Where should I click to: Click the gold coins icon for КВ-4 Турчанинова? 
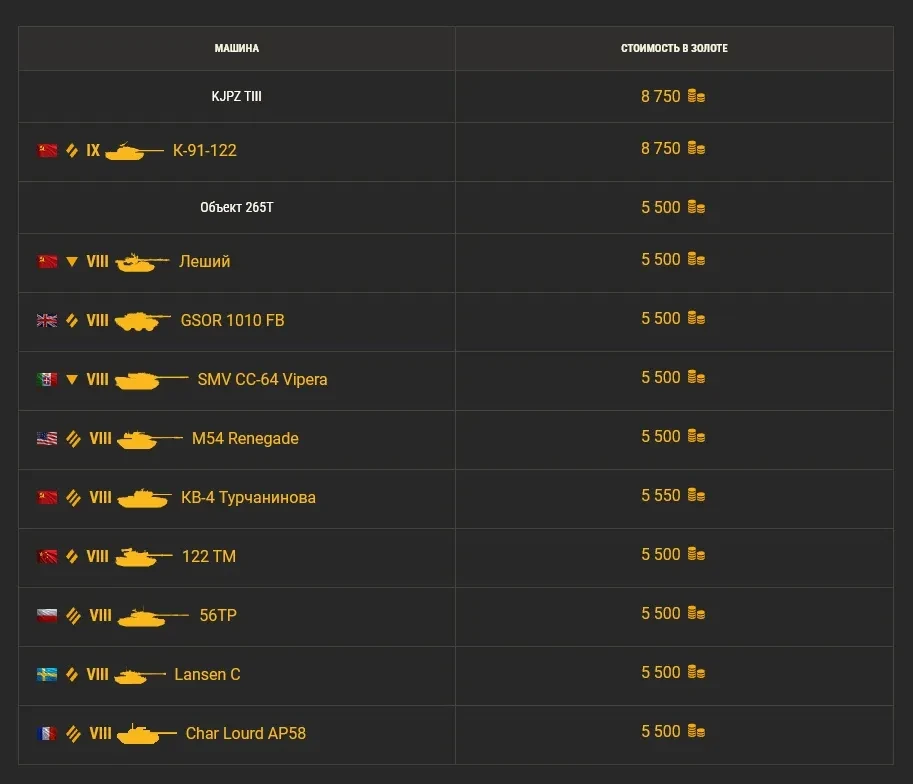[x=696, y=496]
